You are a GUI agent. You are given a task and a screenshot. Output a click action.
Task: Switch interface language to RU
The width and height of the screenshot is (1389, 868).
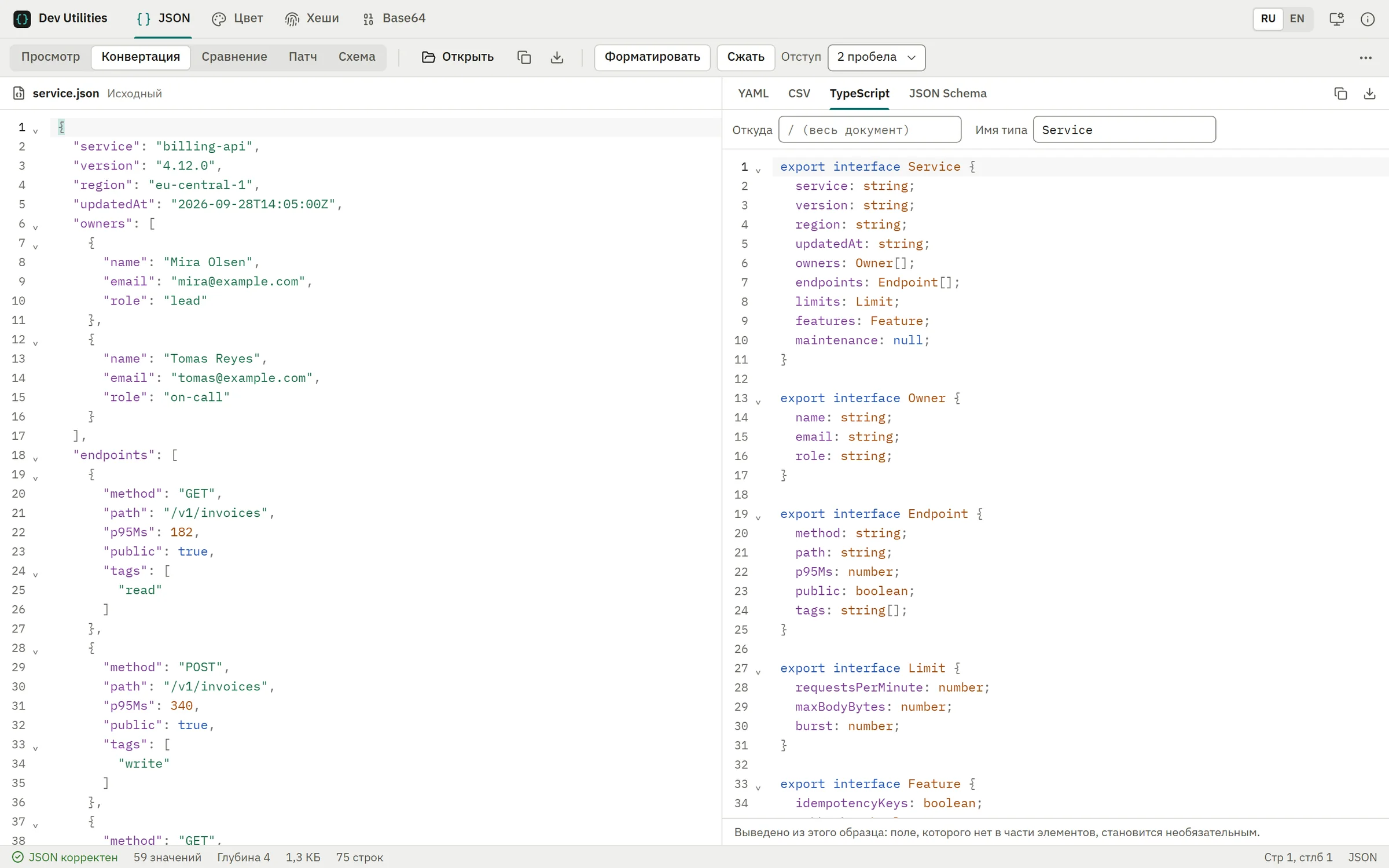click(x=1268, y=19)
